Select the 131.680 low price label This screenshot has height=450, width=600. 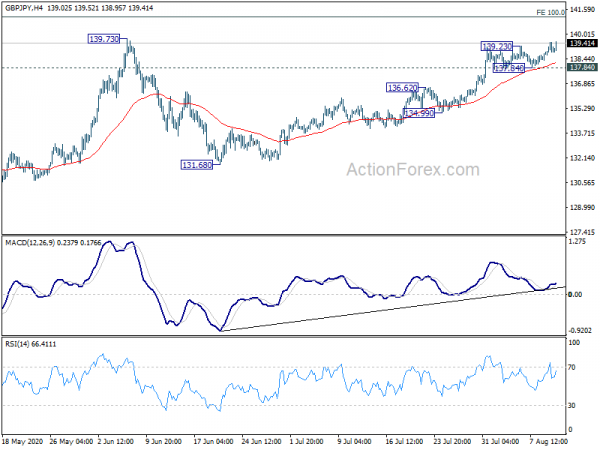[x=196, y=165]
